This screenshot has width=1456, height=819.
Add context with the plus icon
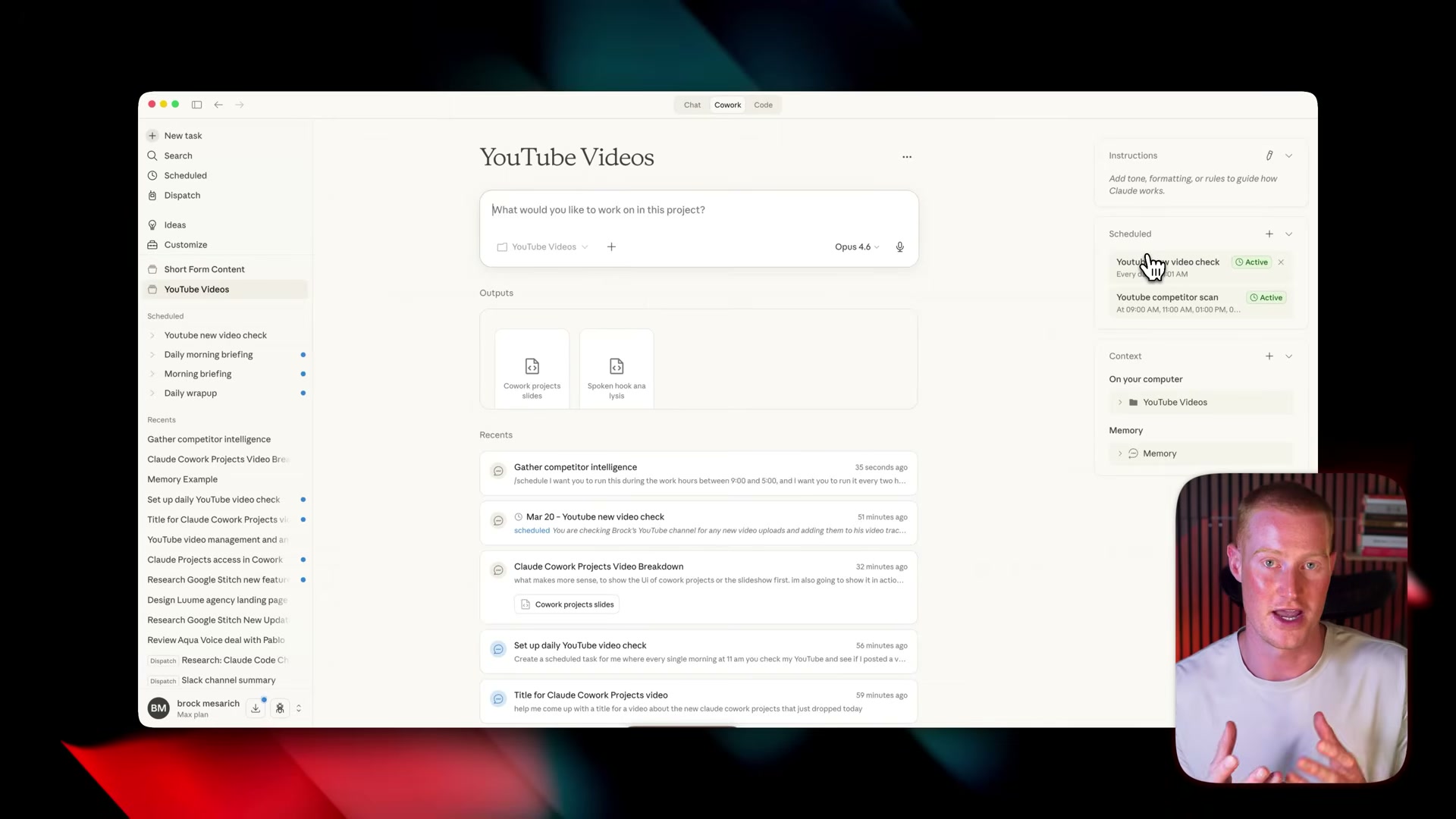[1269, 356]
